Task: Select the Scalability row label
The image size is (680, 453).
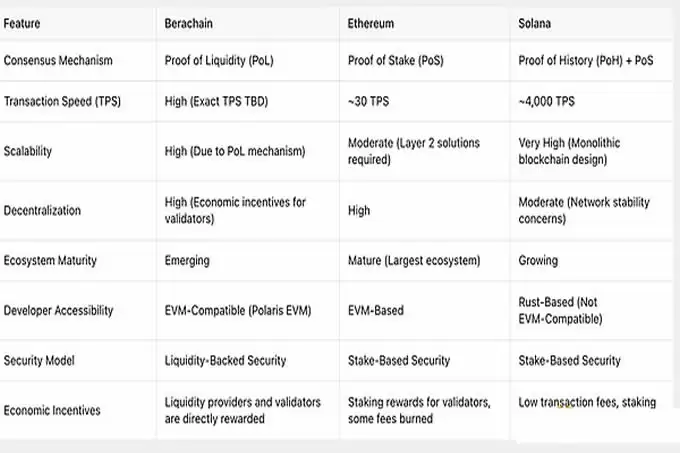Action: (x=28, y=151)
